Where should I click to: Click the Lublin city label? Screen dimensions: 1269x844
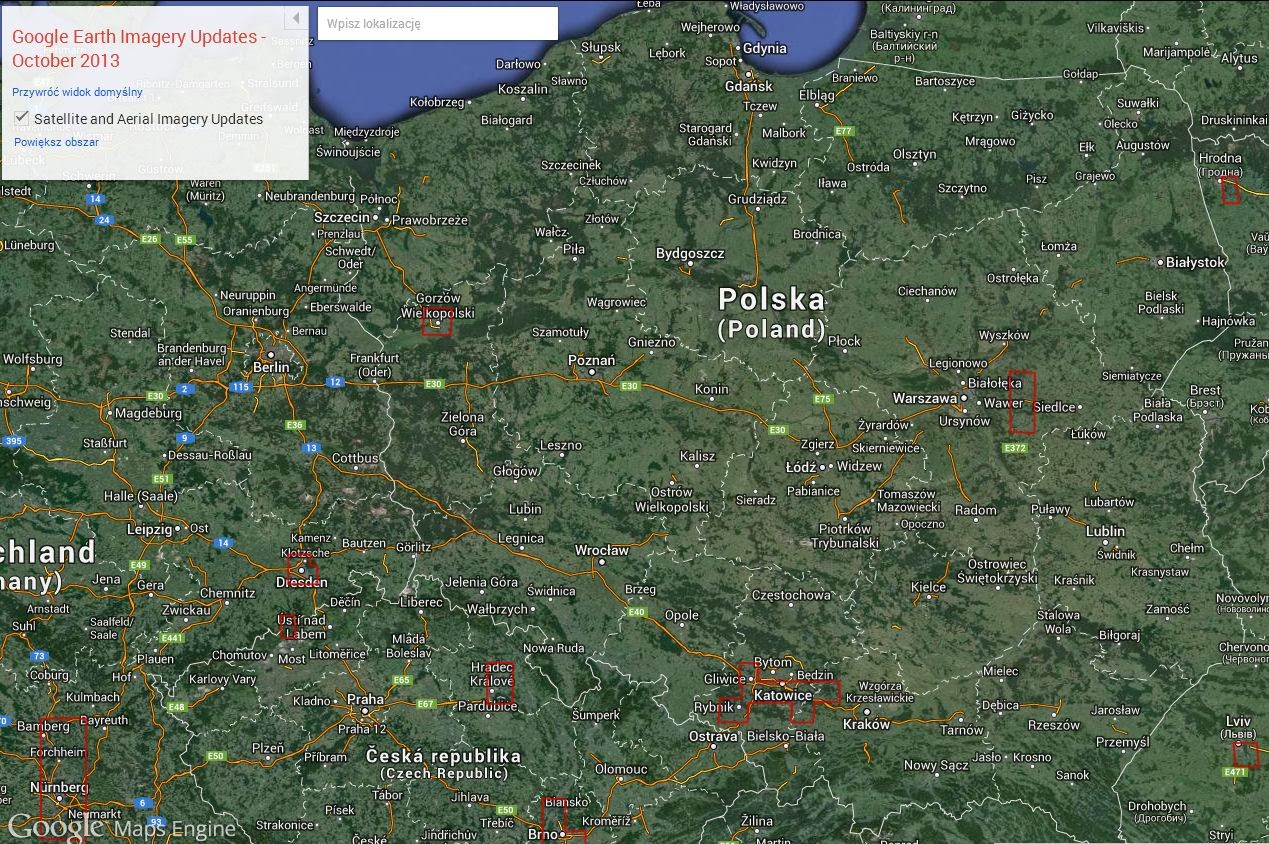point(1106,531)
